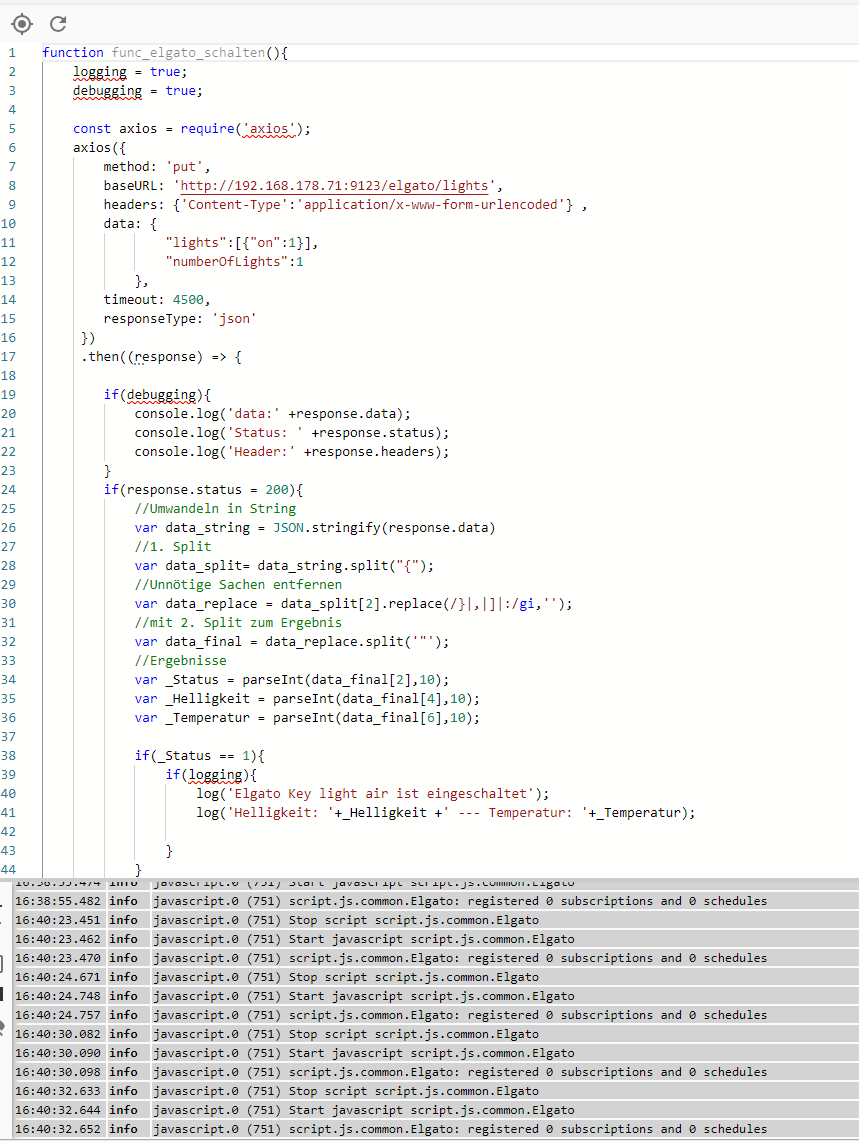
Task: Click the if(_Status == 1) condition
Action: 199,756
